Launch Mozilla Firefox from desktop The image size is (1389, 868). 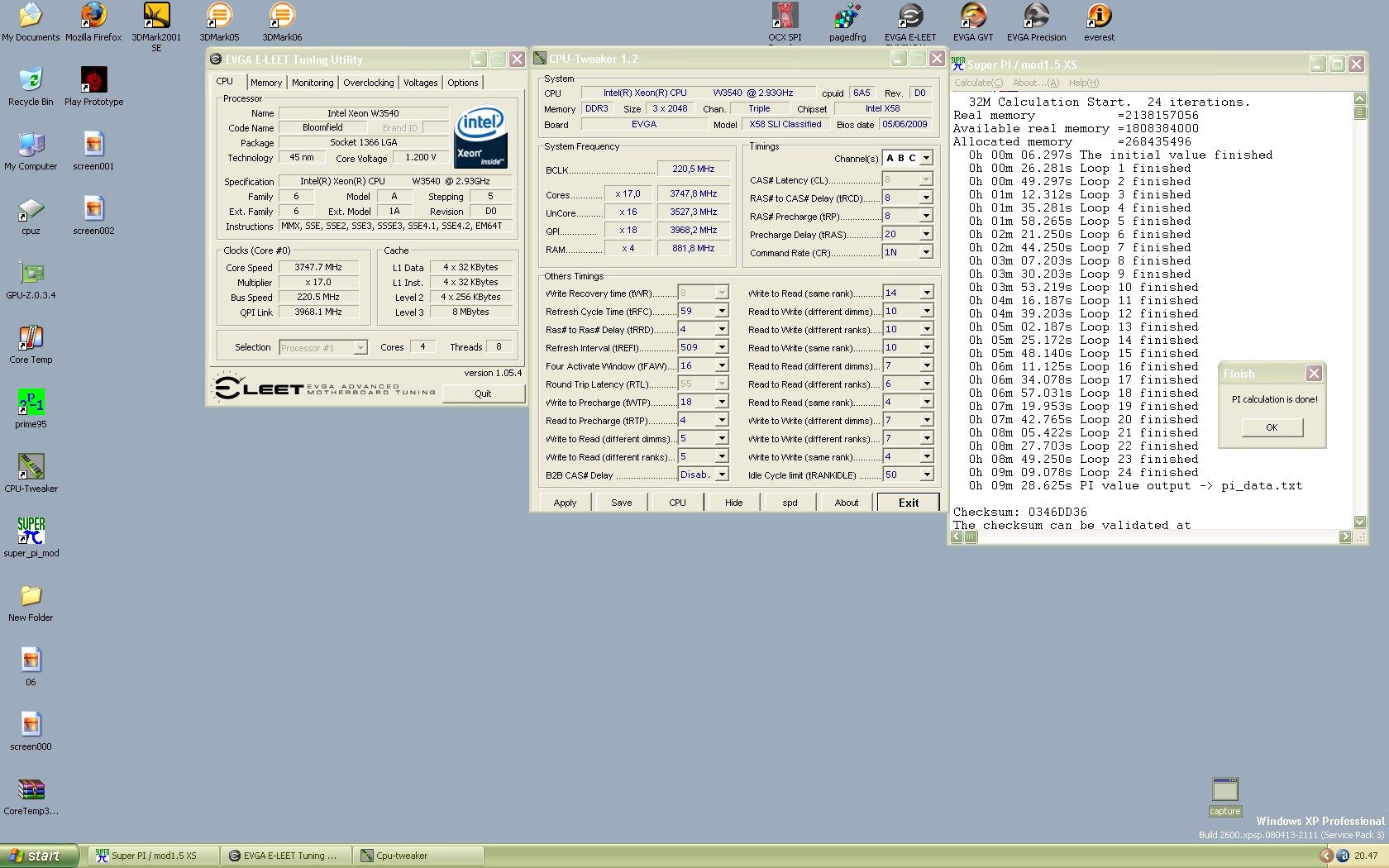pos(93,21)
